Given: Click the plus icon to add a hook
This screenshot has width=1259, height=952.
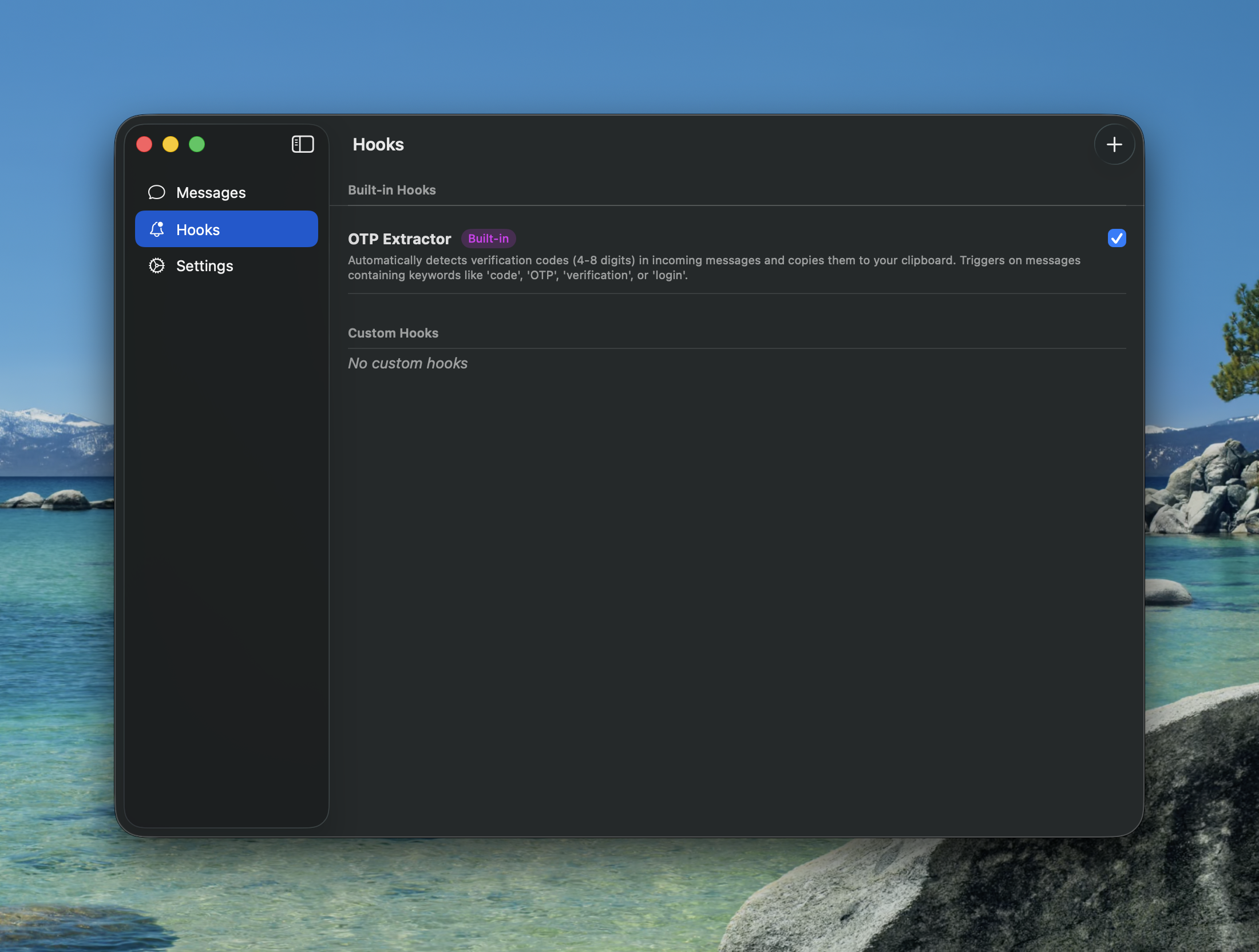Looking at the screenshot, I should click(1114, 144).
